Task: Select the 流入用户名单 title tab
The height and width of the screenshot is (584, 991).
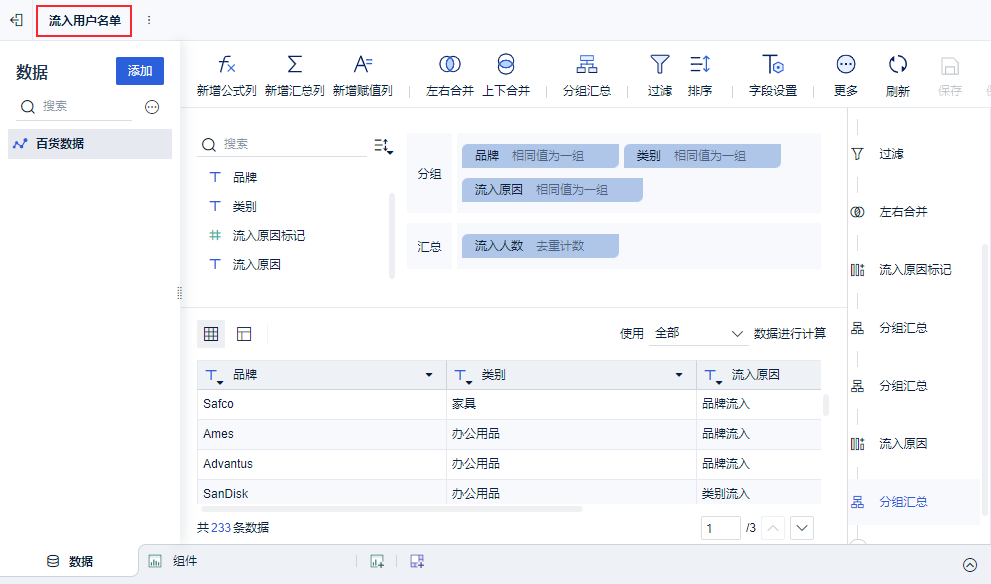Action: click(x=84, y=21)
